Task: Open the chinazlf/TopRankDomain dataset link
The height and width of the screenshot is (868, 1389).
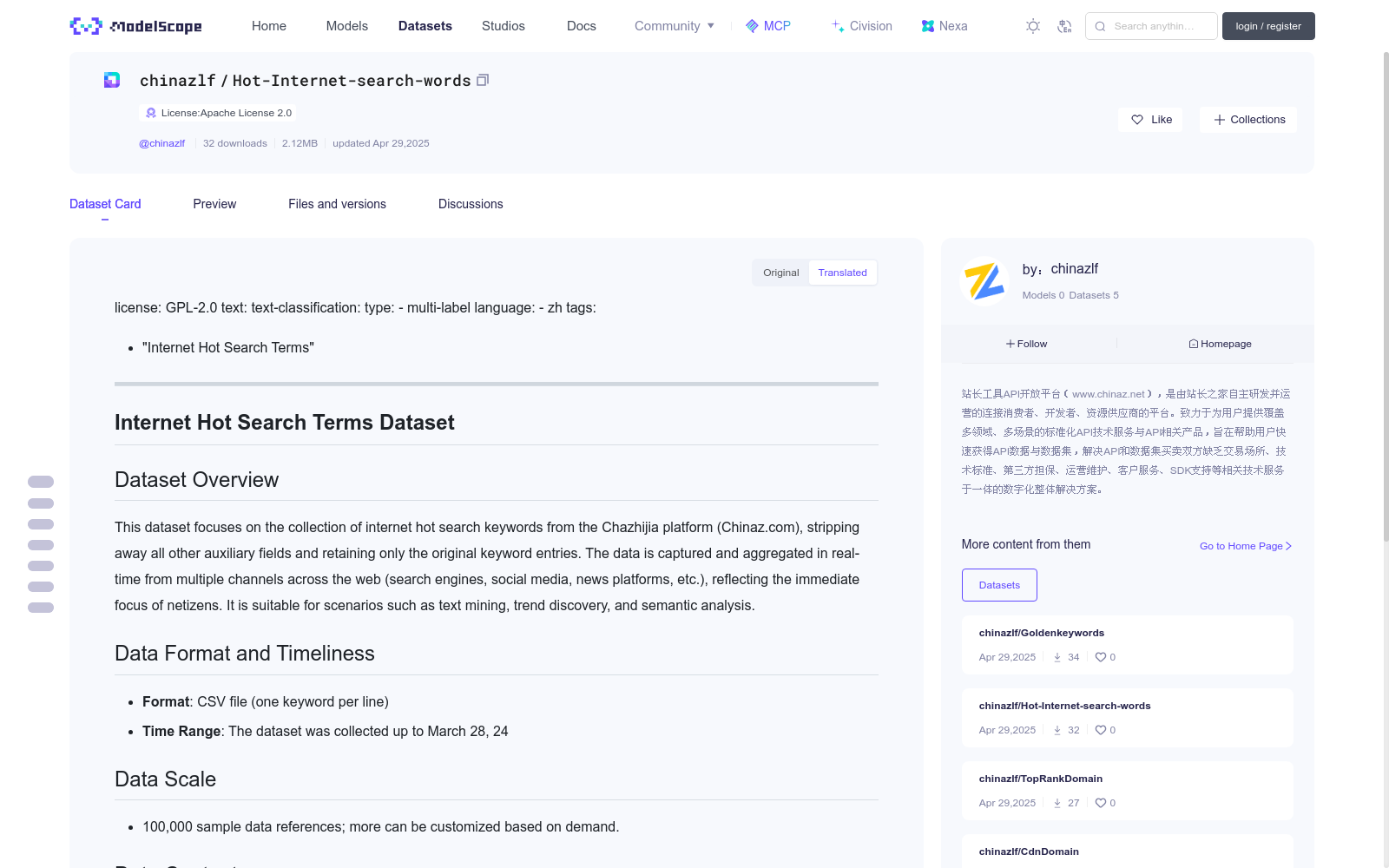Action: [1041, 779]
